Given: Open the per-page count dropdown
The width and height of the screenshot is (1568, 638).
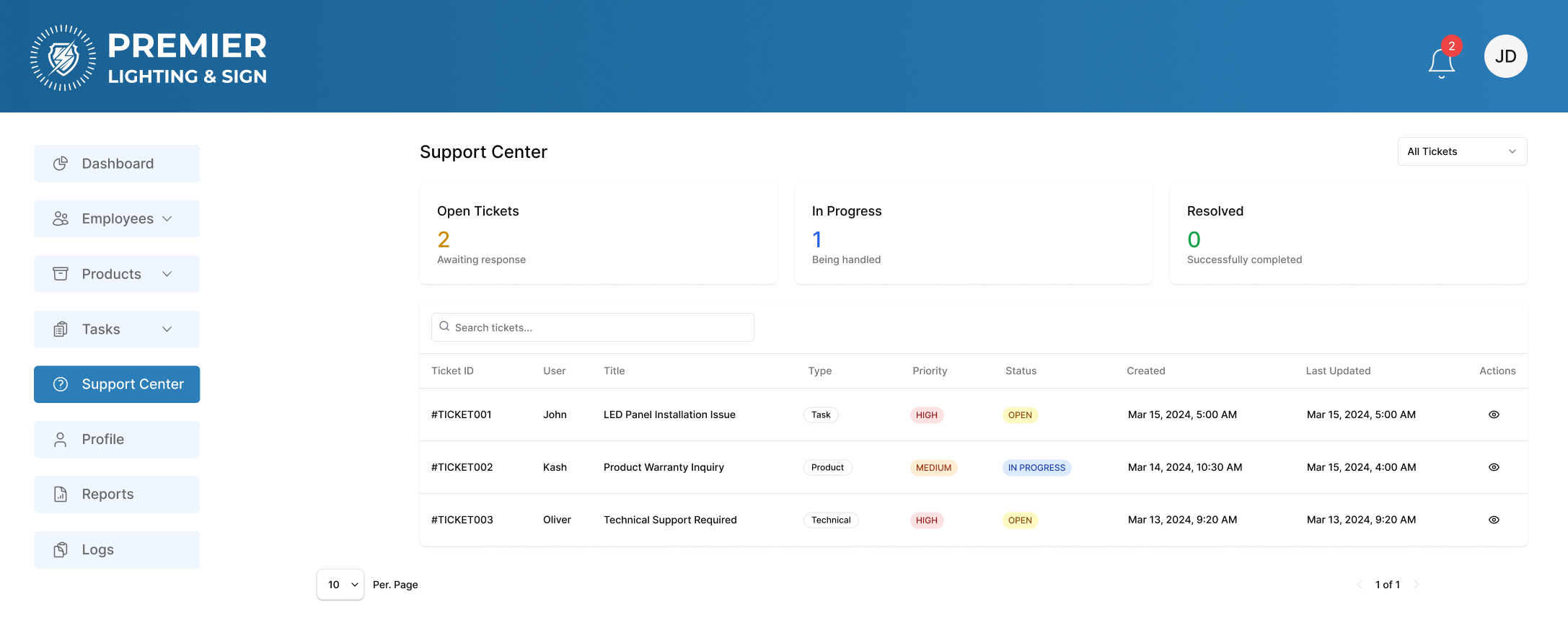Looking at the screenshot, I should (x=340, y=585).
